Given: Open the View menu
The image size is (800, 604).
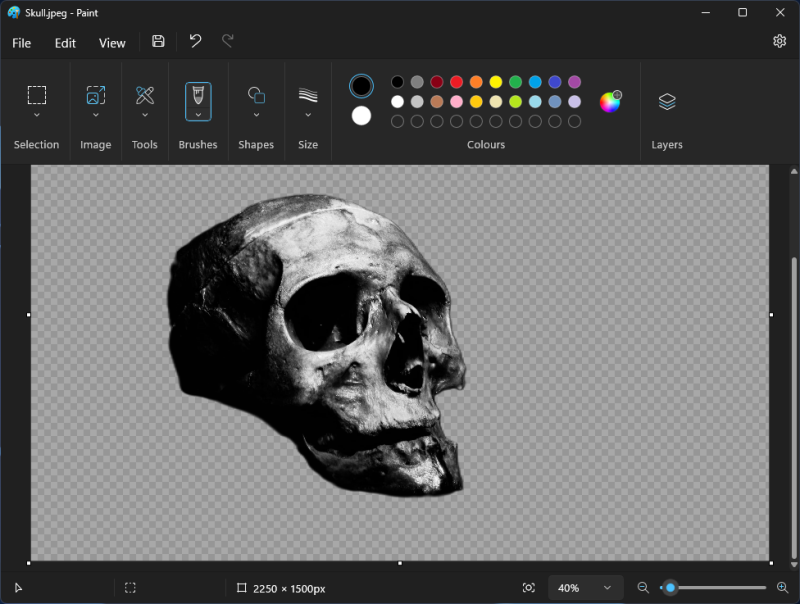Looking at the screenshot, I should pos(112,43).
